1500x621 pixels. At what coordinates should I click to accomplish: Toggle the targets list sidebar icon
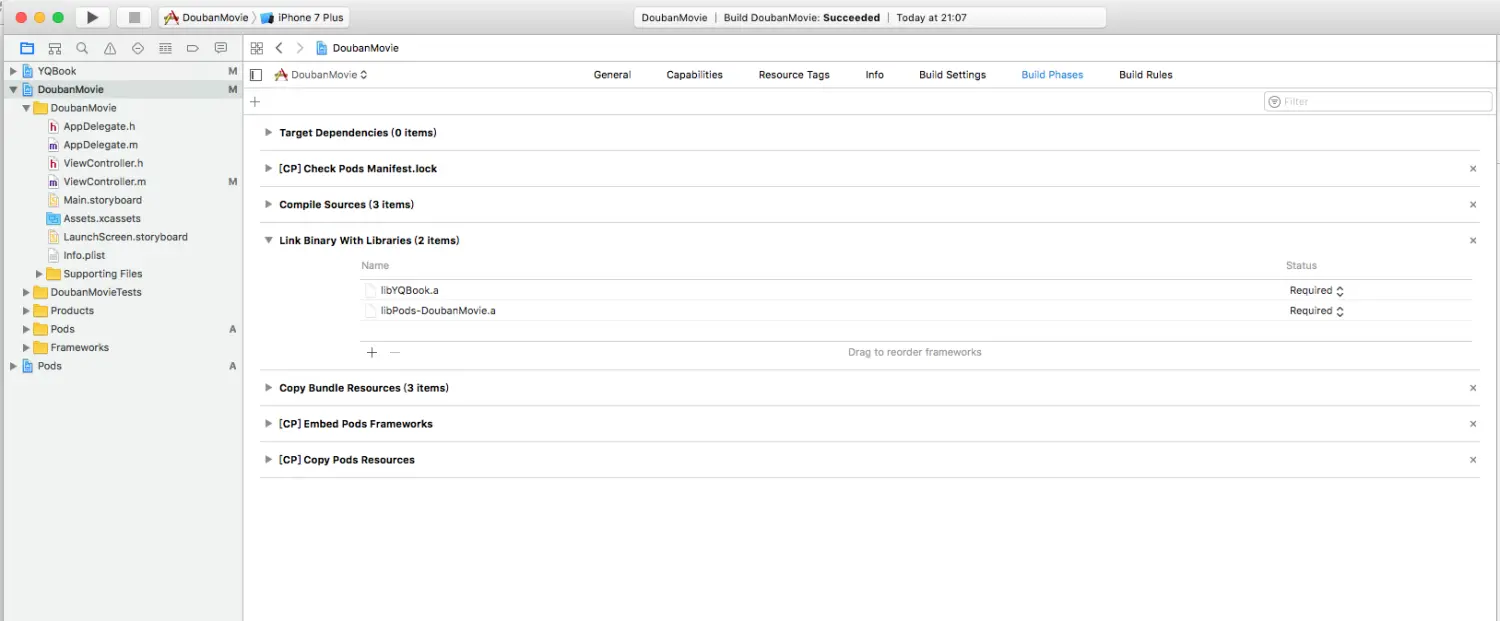[256, 75]
